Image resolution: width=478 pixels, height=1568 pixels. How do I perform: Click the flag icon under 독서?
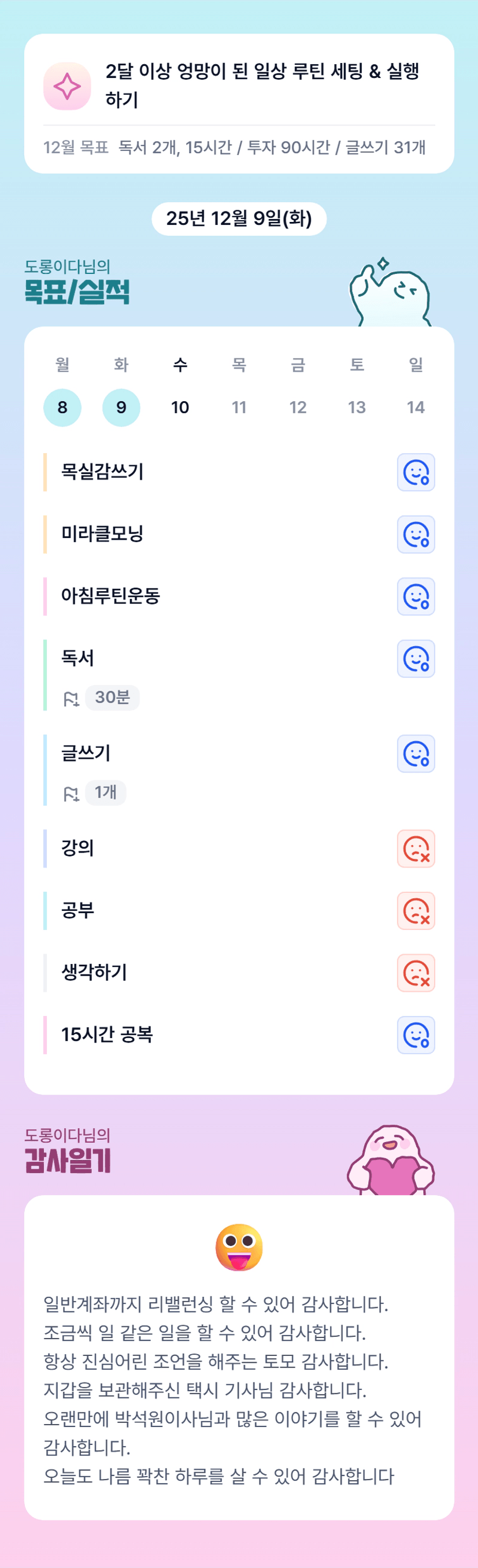tap(71, 699)
